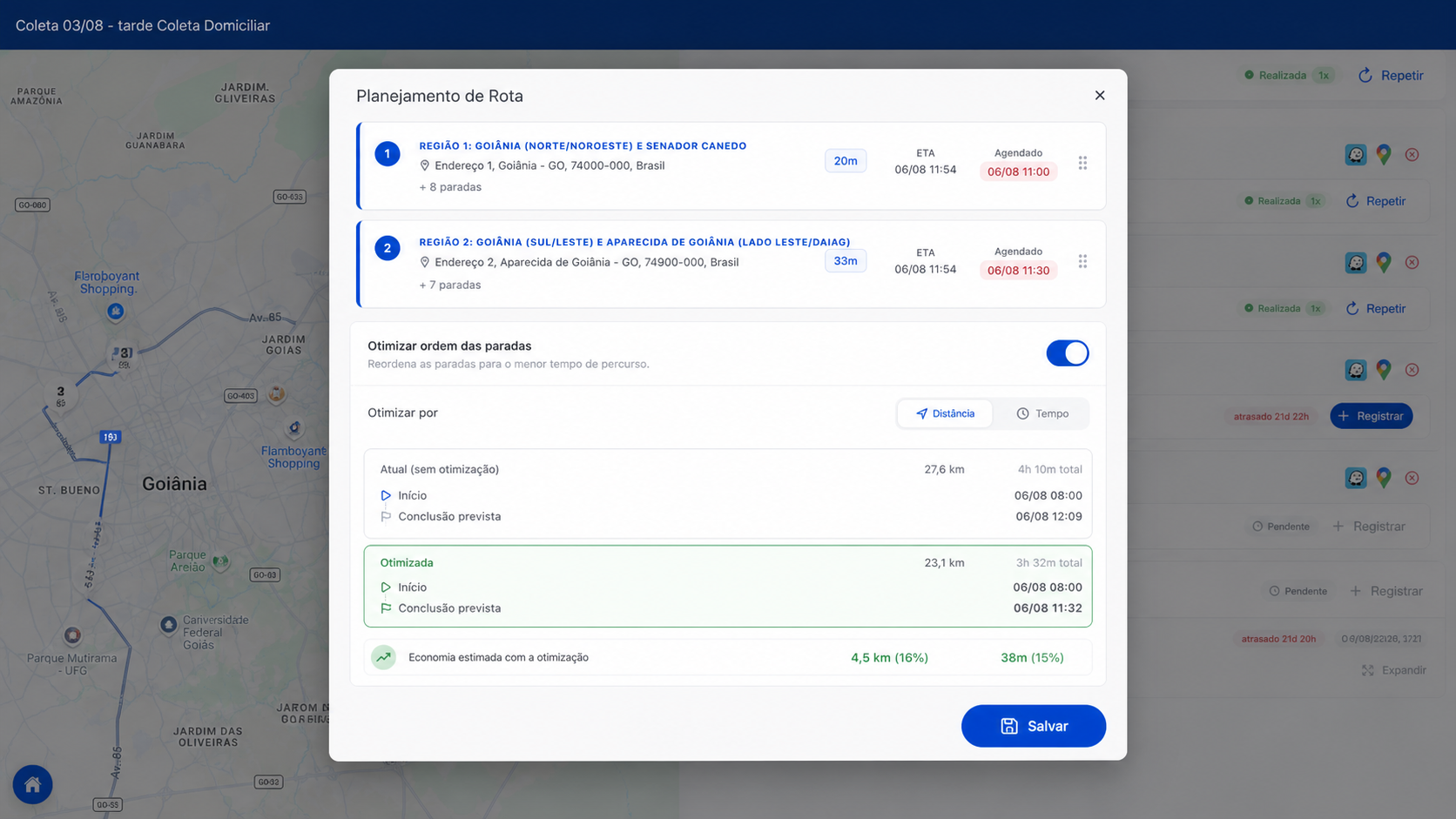Screen dimensions: 1456x819
Task: Click the 06/08 11:32 optimized conclusion time
Action: pyautogui.click(x=1048, y=608)
